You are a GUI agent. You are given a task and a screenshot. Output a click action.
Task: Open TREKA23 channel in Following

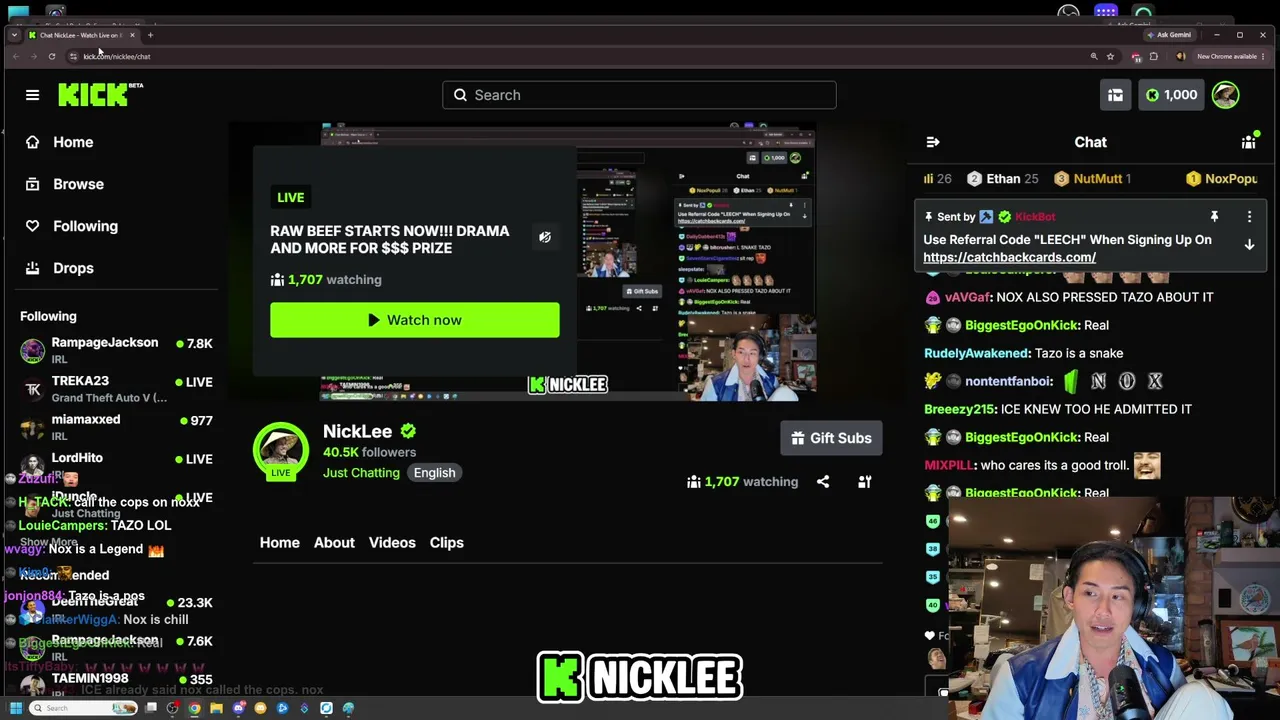click(117, 389)
